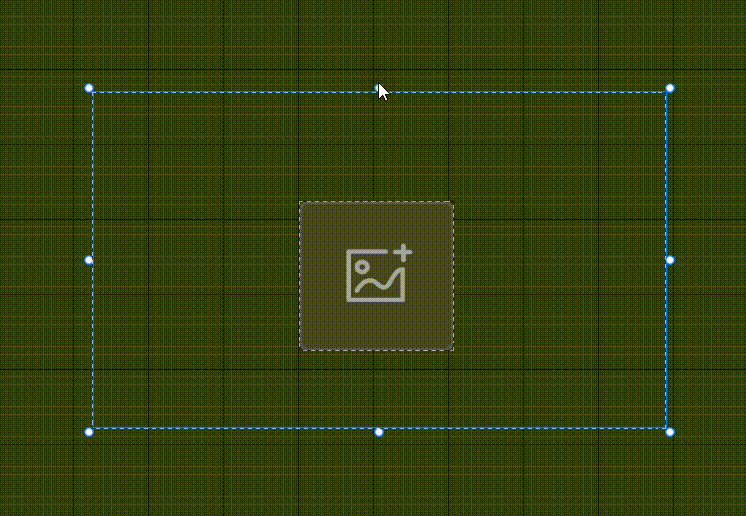Click the wavy landscape line in picture icon
The image size is (746, 516).
coord(379,282)
